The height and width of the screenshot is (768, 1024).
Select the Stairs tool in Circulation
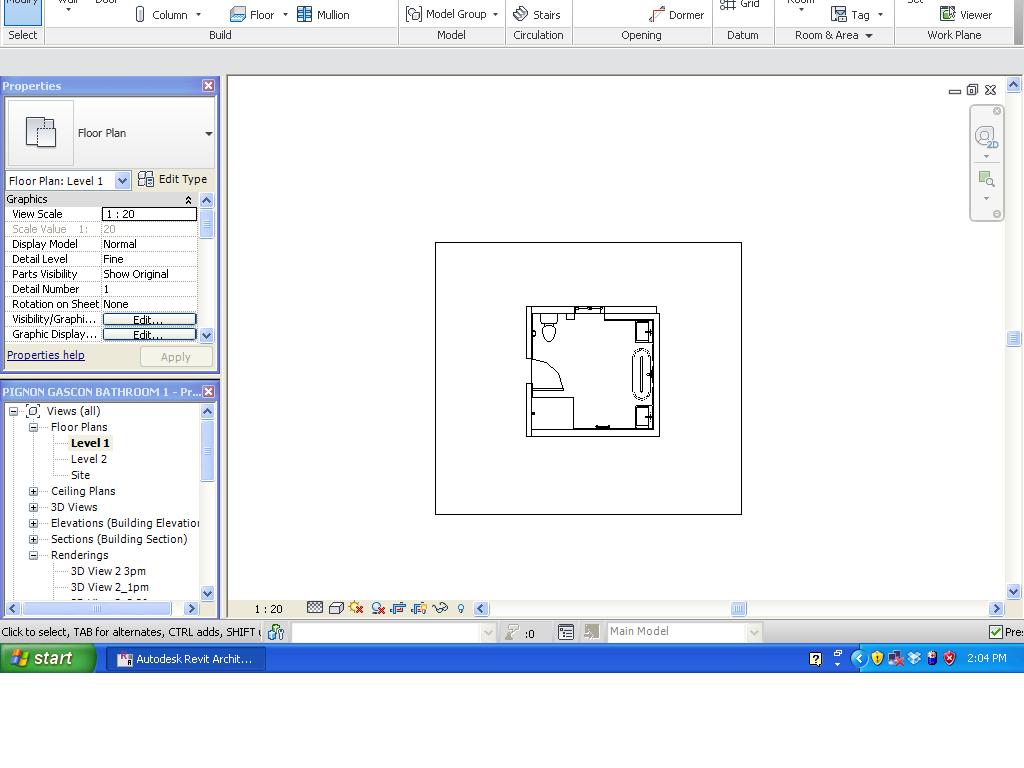536,14
